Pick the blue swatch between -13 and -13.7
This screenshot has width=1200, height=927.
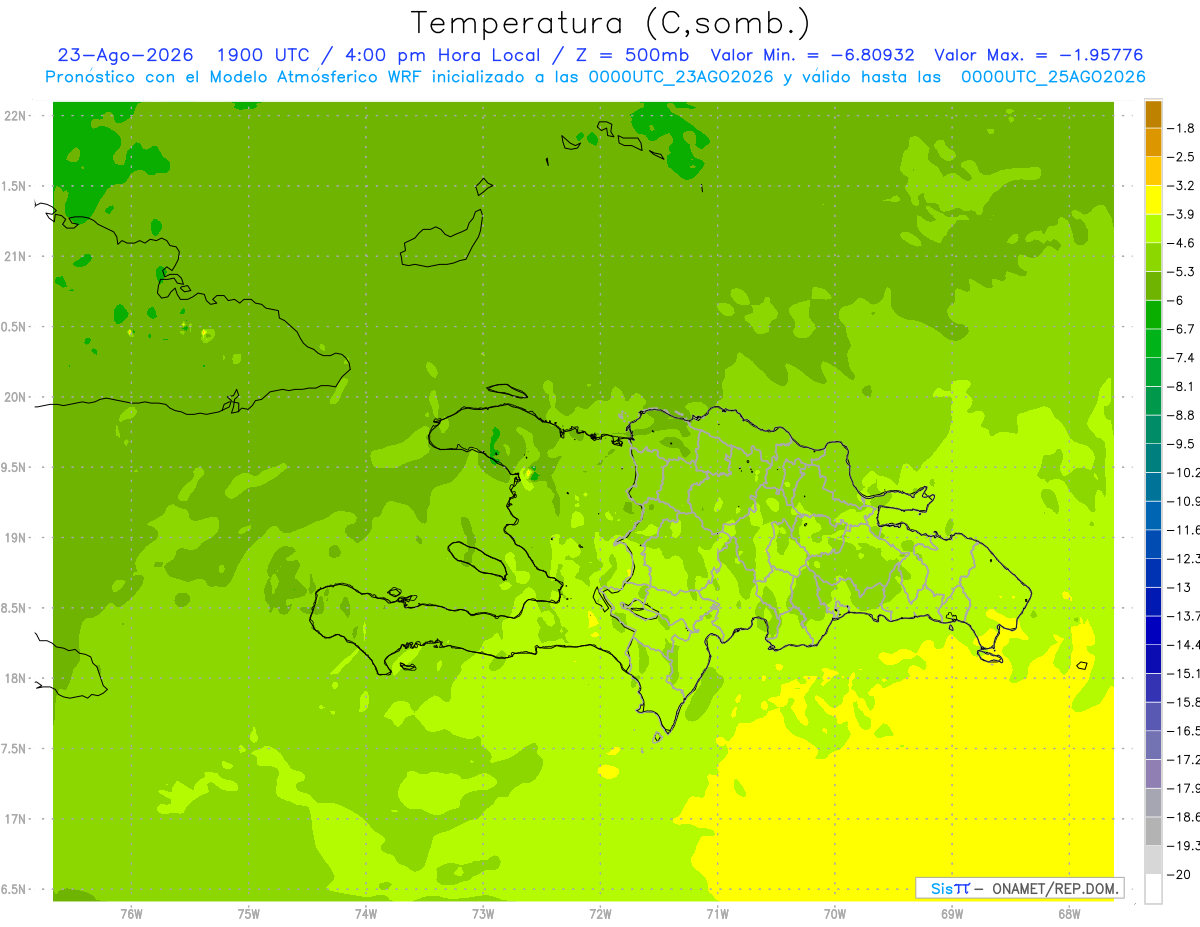pyautogui.click(x=1153, y=601)
